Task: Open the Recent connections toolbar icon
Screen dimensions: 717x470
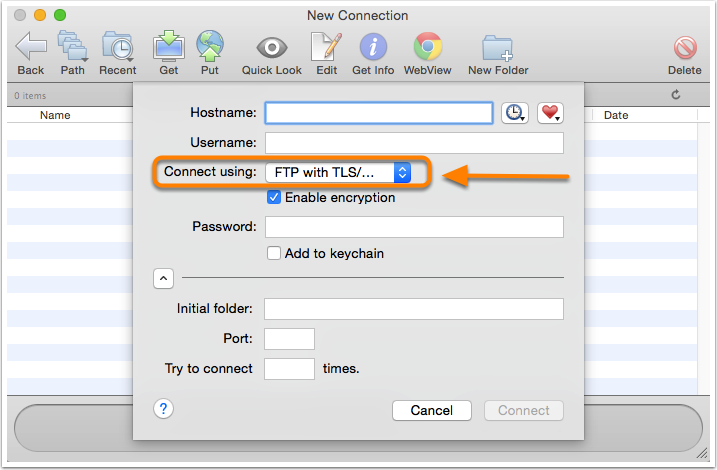Action: pyautogui.click(x=118, y=46)
